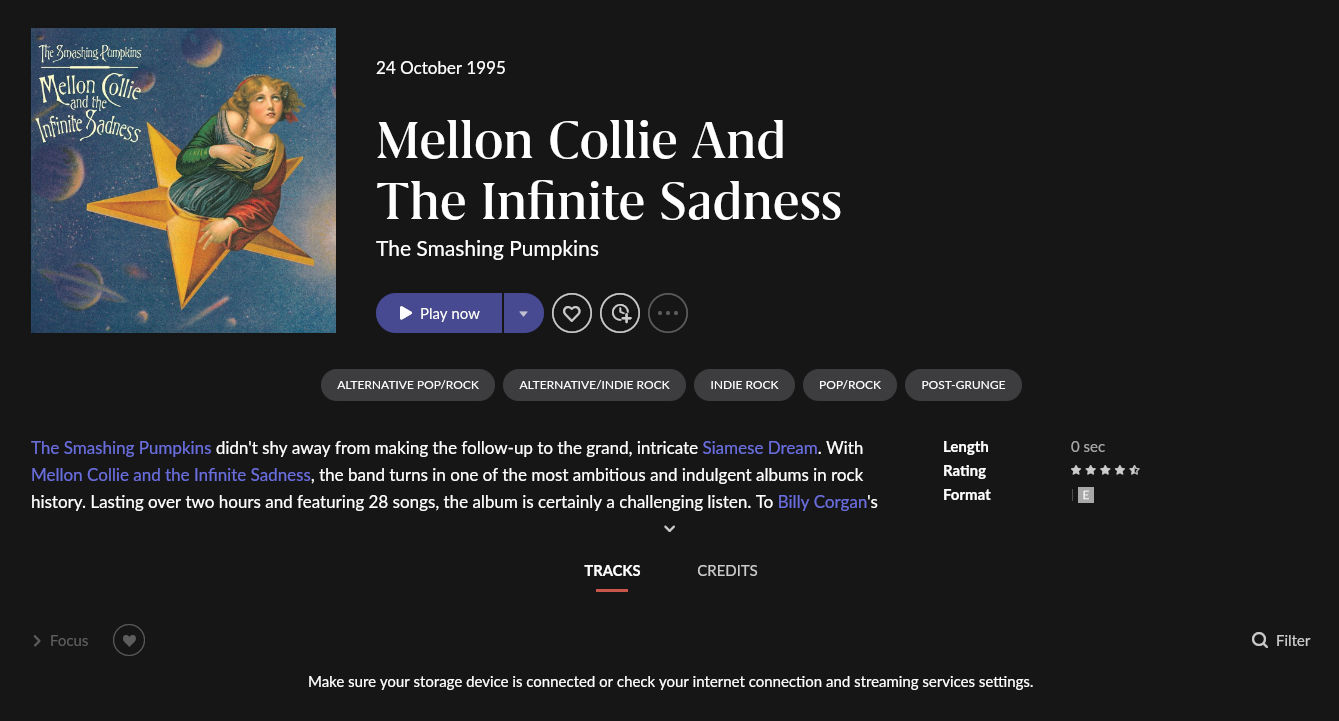Click the add-to-queue clock icon
The width and height of the screenshot is (1339, 721).
click(620, 313)
